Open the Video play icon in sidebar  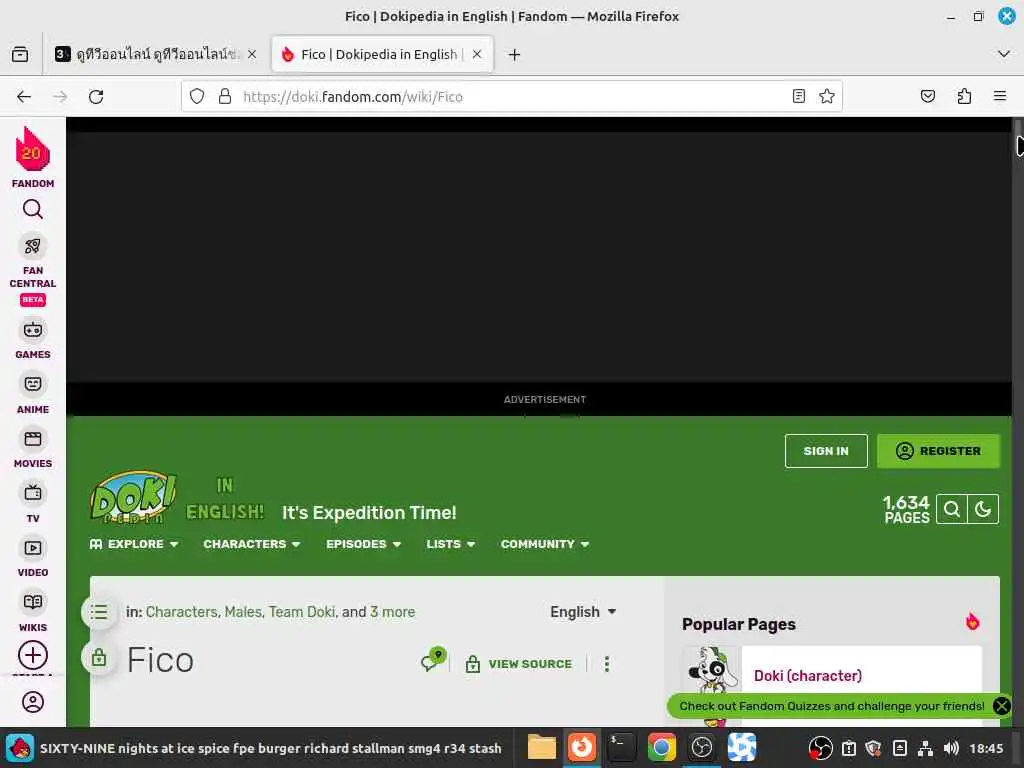33,548
